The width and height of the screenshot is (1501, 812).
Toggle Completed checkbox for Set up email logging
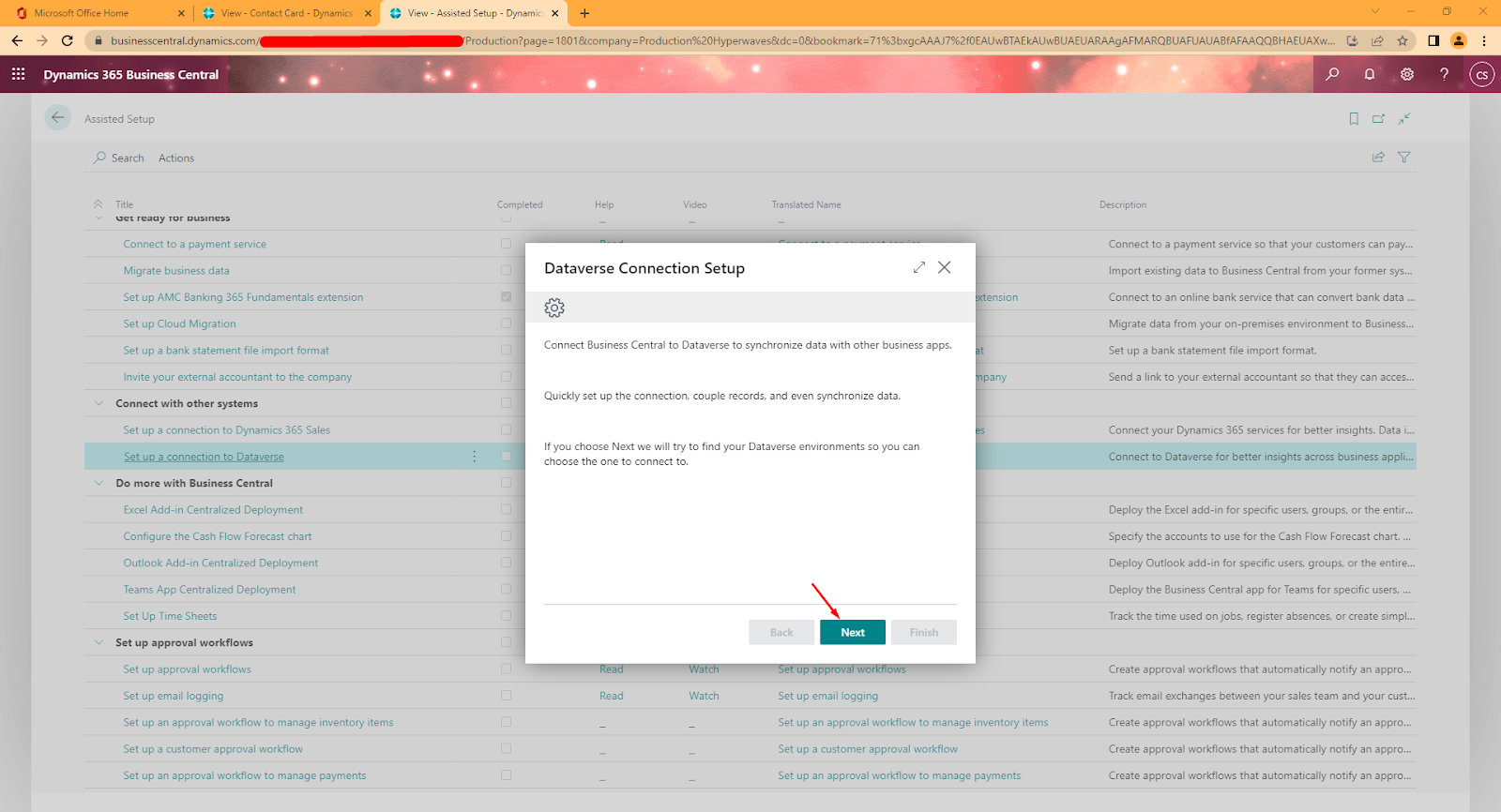coord(507,696)
